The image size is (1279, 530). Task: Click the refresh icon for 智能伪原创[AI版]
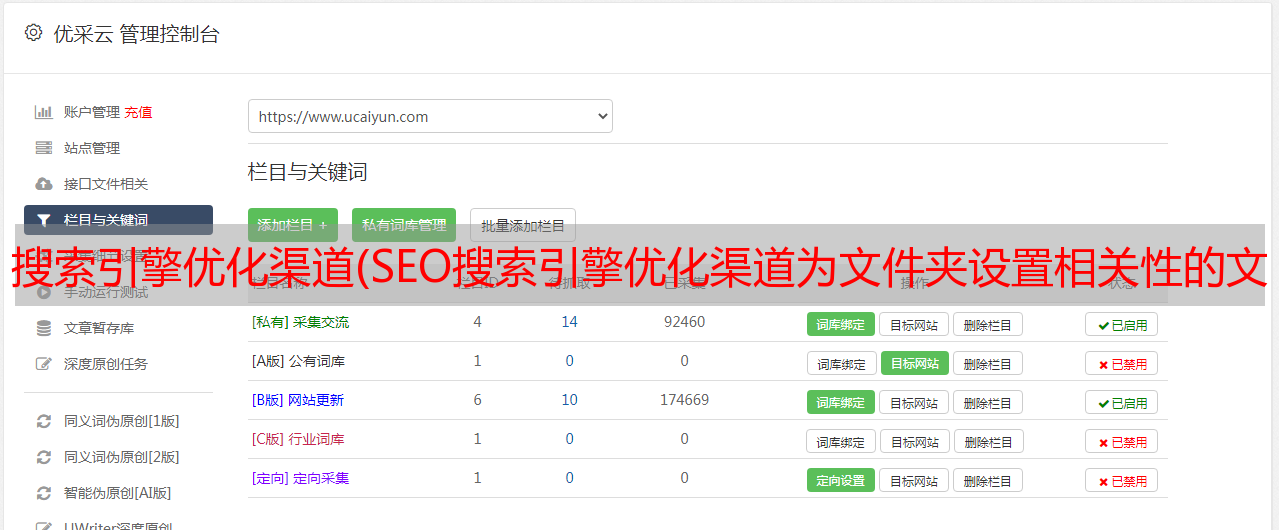point(44,493)
